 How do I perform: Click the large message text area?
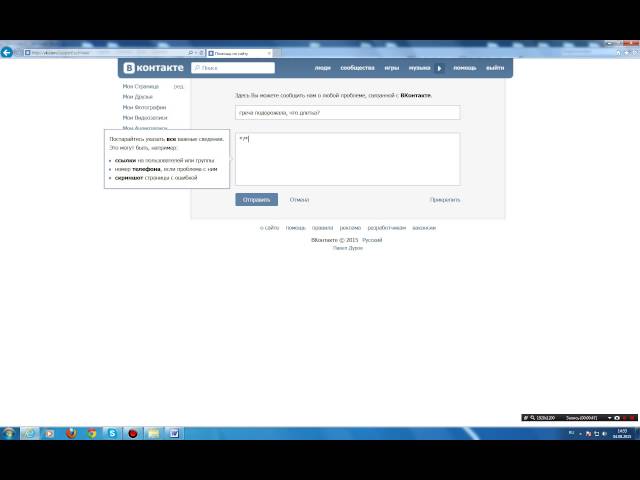(x=348, y=159)
